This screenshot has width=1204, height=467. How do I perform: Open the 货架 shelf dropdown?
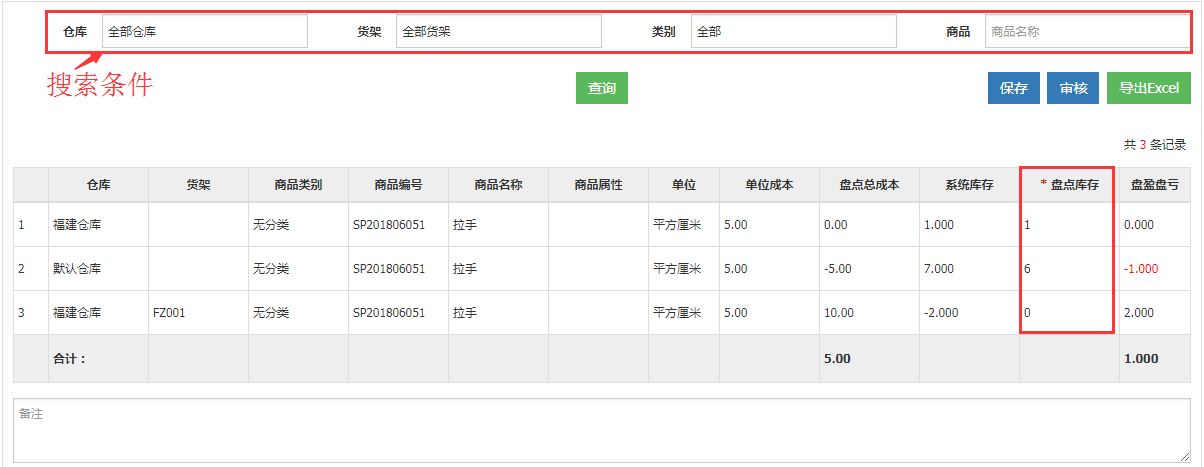point(498,31)
